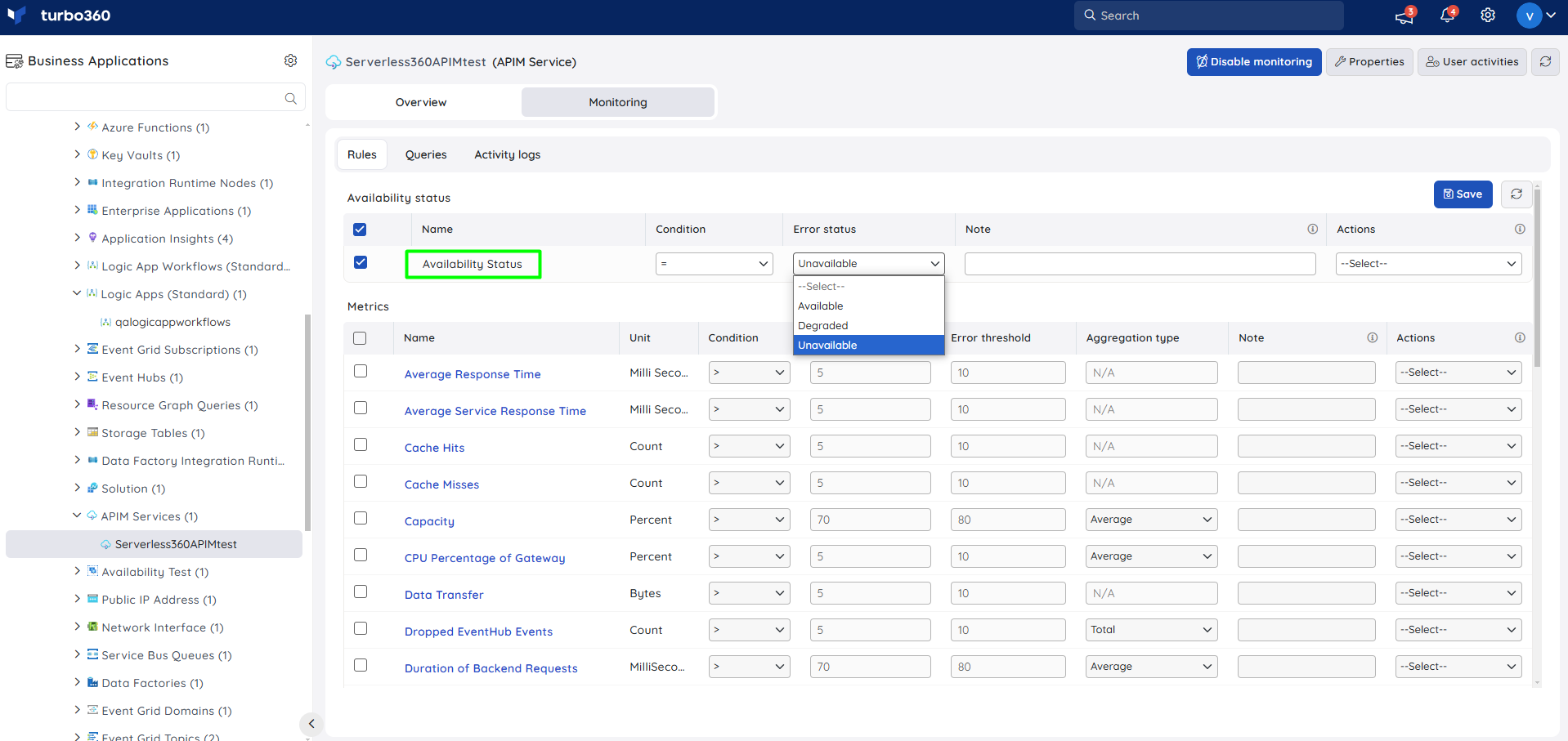Show info for Availability status Note column
The width and height of the screenshot is (1568, 741).
click(1312, 230)
